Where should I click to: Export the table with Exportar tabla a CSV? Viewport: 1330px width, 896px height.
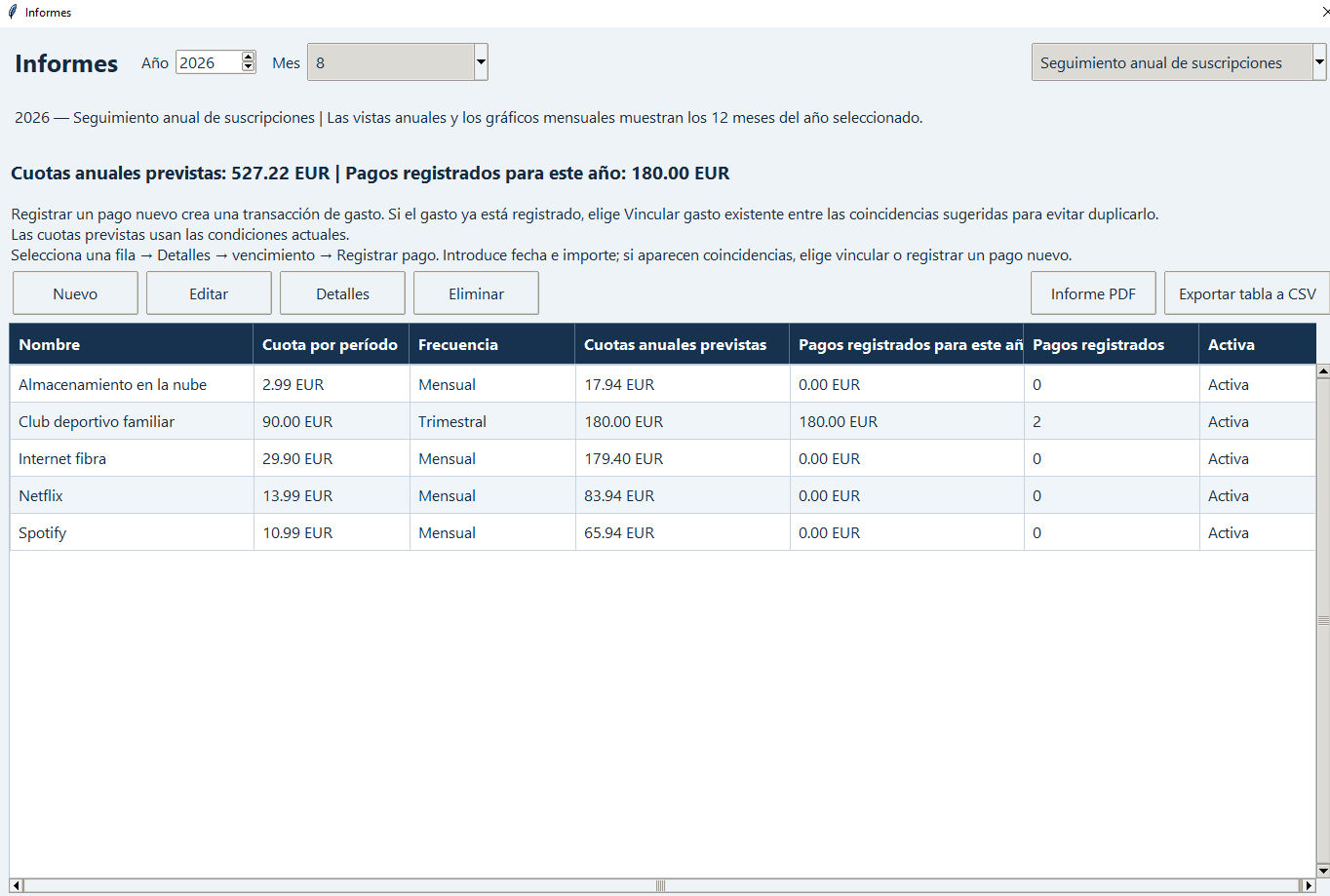pyautogui.click(x=1247, y=293)
